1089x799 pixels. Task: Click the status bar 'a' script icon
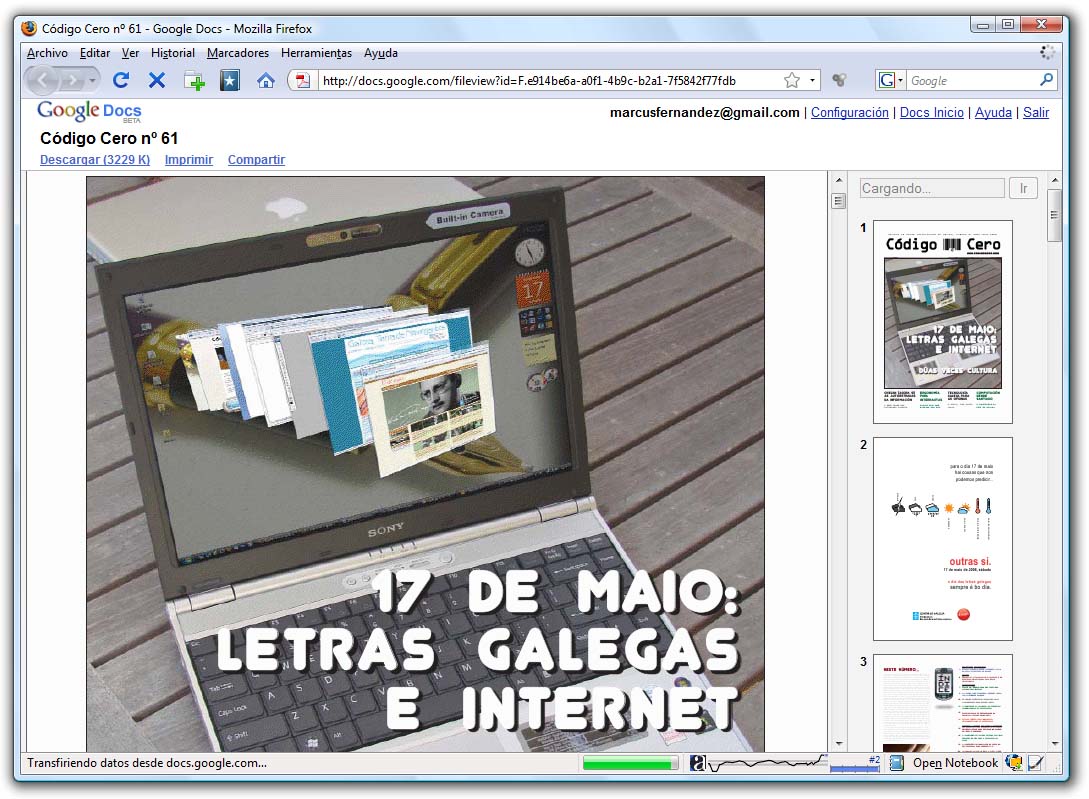697,764
